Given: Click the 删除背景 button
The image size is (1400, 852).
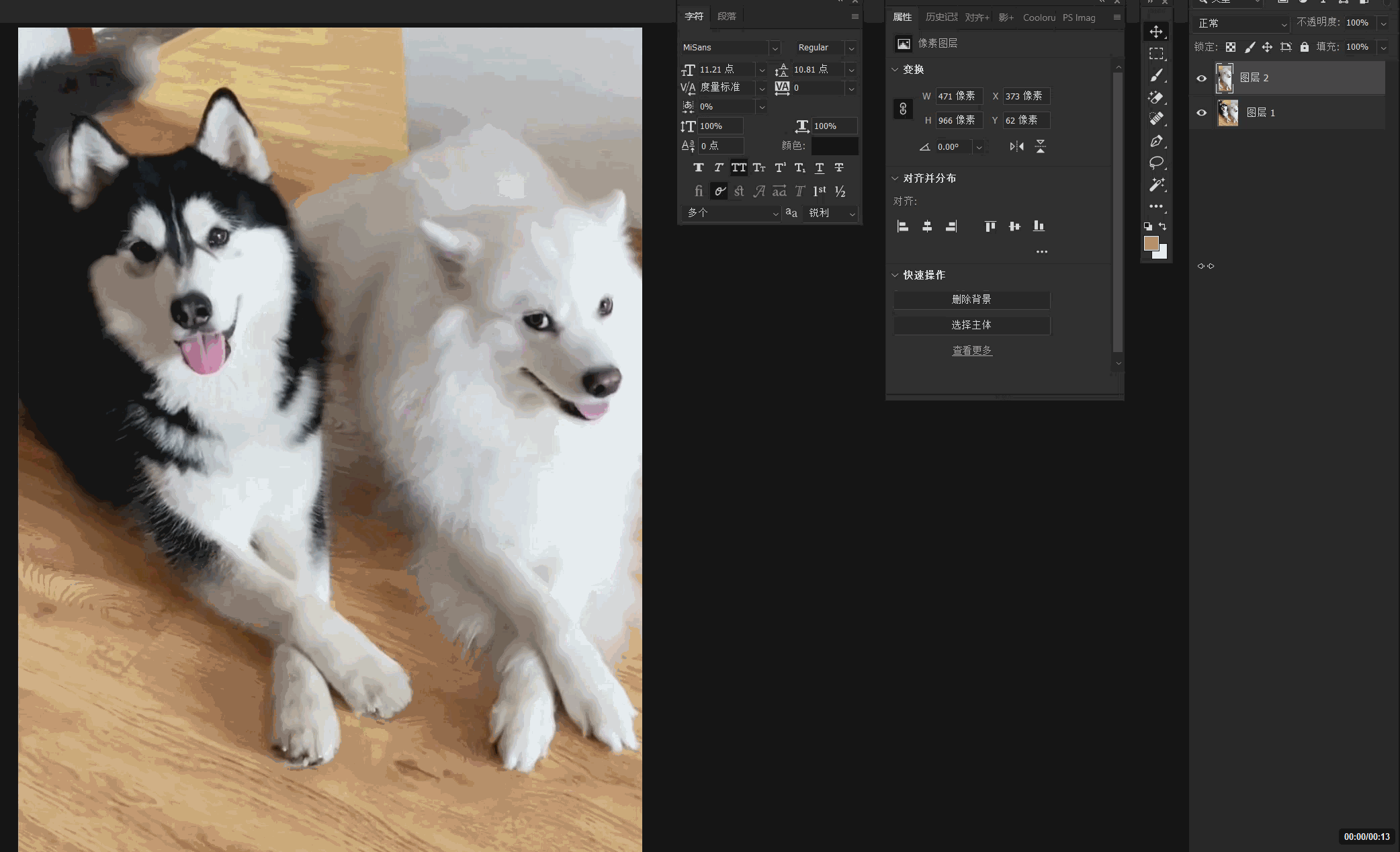Looking at the screenshot, I should [971, 300].
